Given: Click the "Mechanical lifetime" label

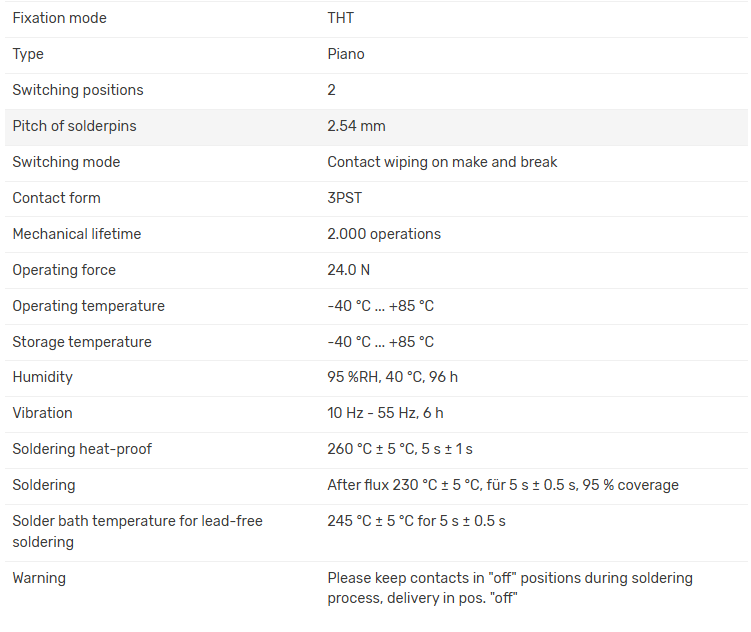Looking at the screenshot, I should pos(77,234).
